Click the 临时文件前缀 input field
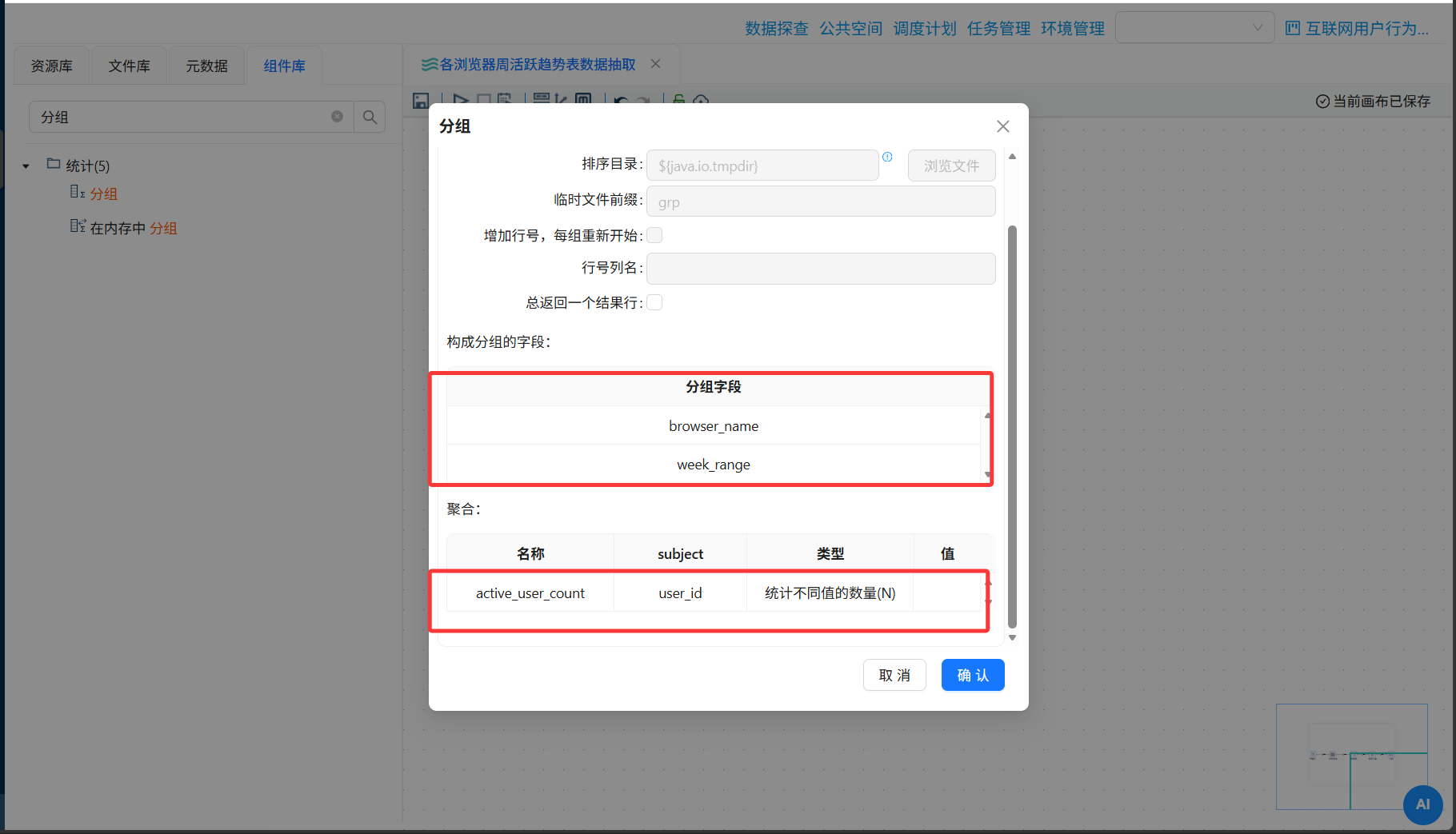The height and width of the screenshot is (834, 1456). click(821, 202)
